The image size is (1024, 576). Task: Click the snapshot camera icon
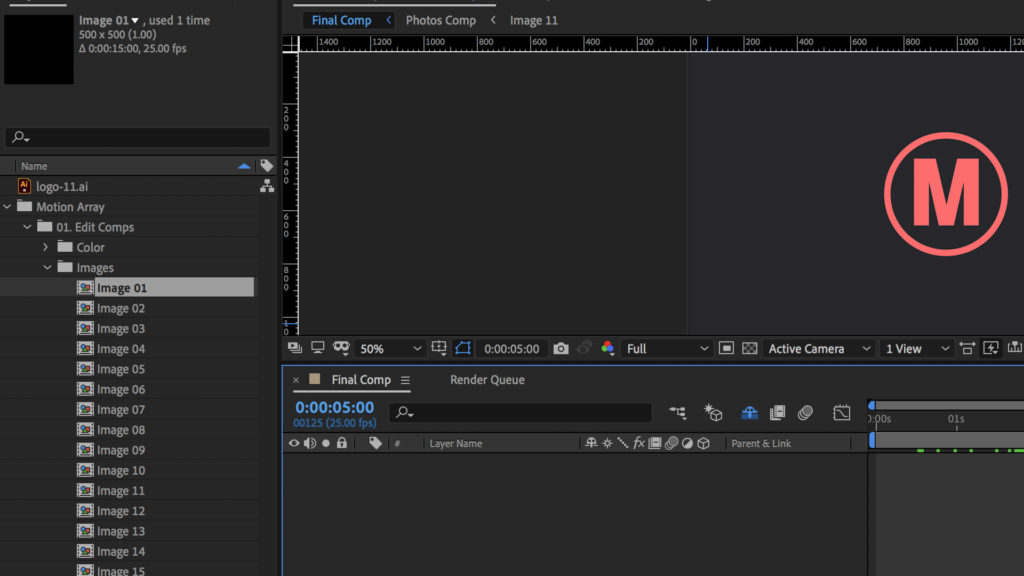561,349
